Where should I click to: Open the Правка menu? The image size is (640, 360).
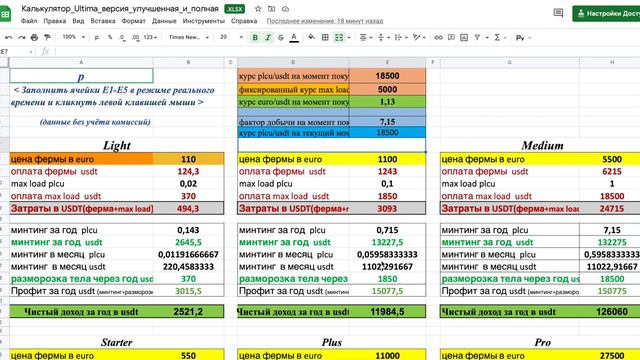tap(54, 21)
